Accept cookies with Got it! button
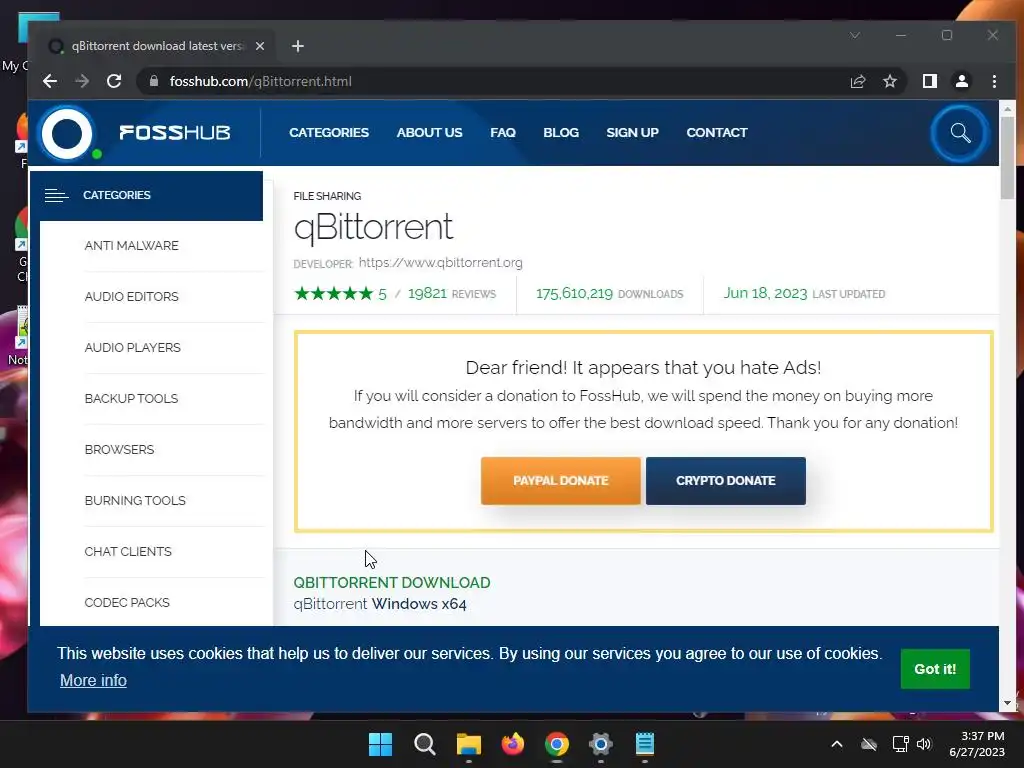 coord(935,669)
